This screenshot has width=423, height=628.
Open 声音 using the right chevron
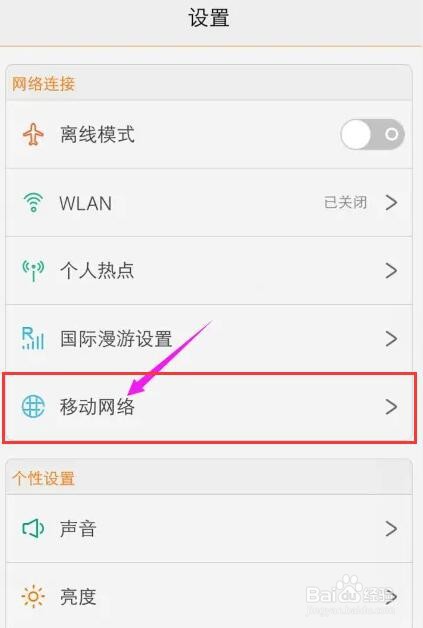(391, 529)
